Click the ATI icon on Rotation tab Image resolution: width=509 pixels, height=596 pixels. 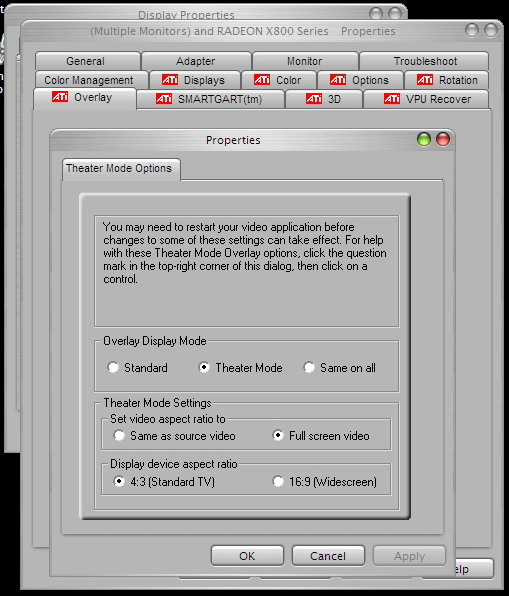pyautogui.click(x=425, y=80)
